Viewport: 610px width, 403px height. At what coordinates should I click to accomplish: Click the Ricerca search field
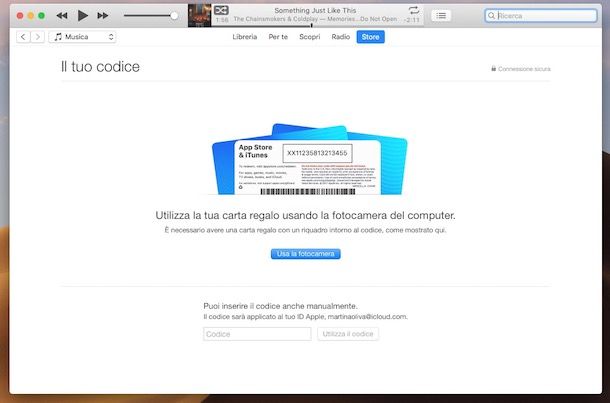pos(541,16)
